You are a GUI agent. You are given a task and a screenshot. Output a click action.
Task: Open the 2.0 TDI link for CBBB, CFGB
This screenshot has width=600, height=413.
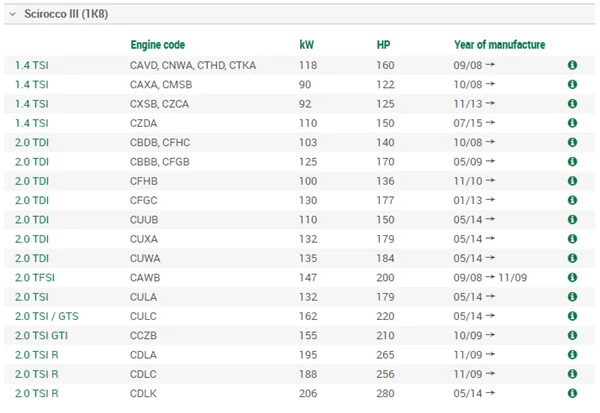32,162
